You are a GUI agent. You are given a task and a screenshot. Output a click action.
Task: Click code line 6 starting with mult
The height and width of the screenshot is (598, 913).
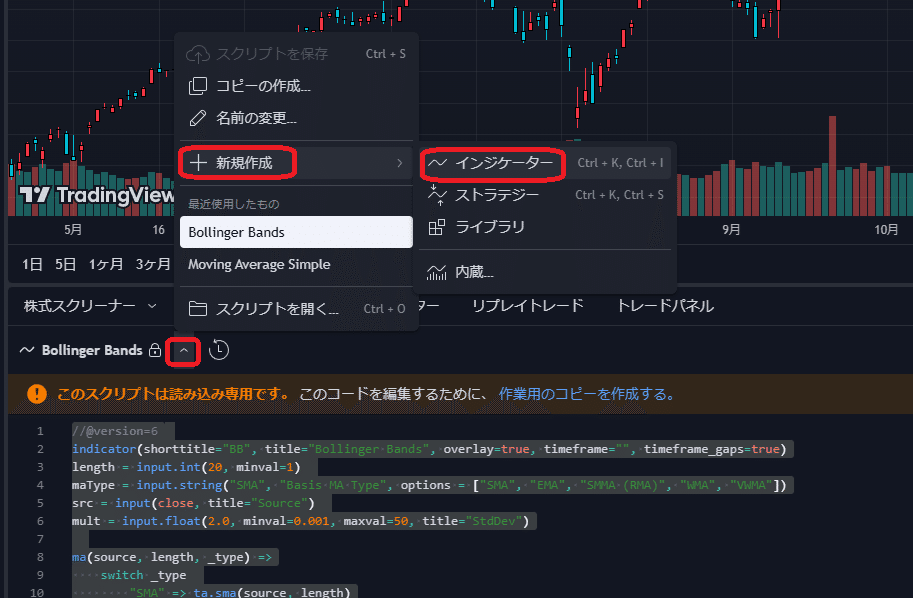(300, 521)
